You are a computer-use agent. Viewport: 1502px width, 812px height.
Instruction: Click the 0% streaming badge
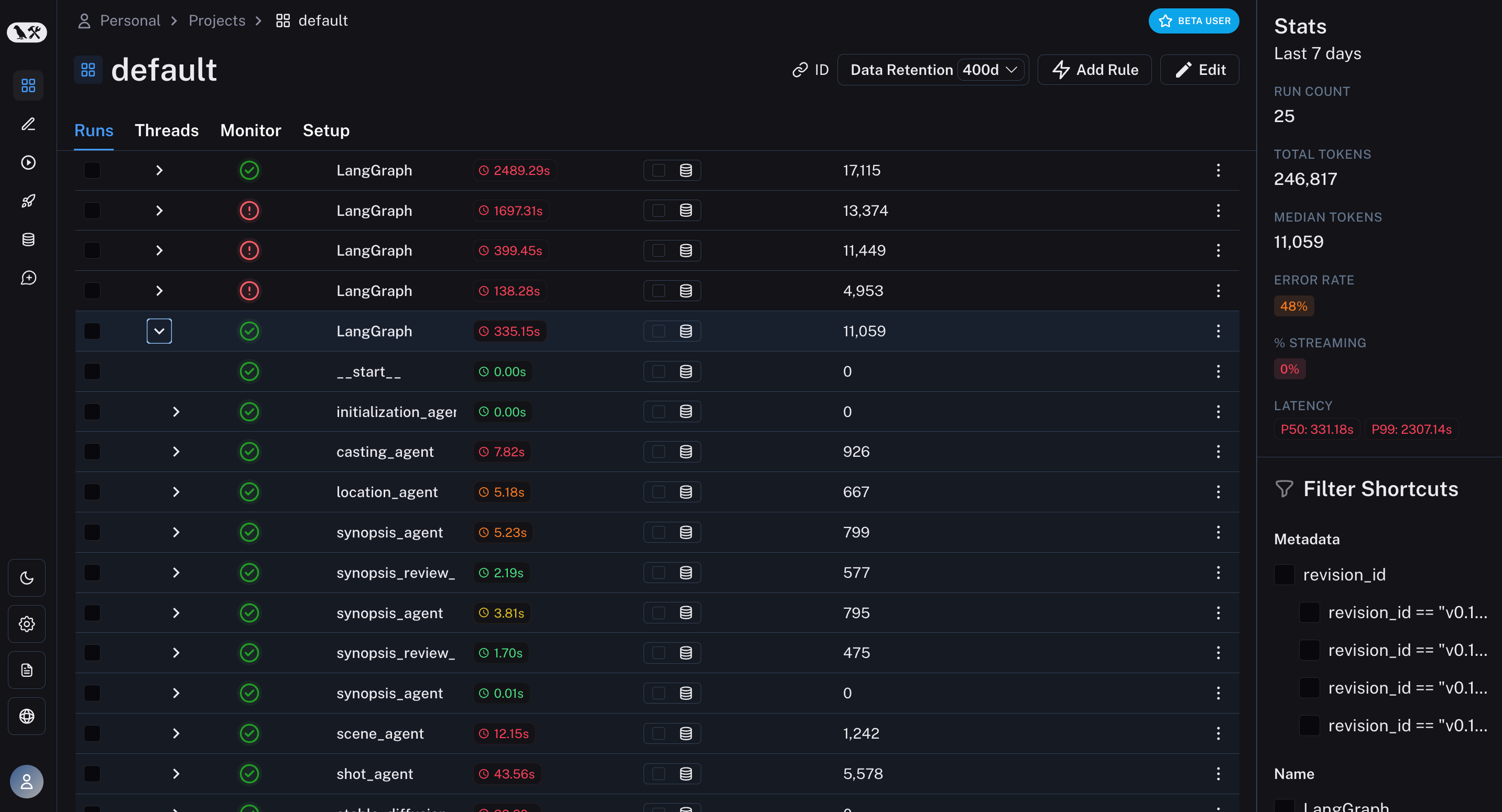pos(1289,369)
